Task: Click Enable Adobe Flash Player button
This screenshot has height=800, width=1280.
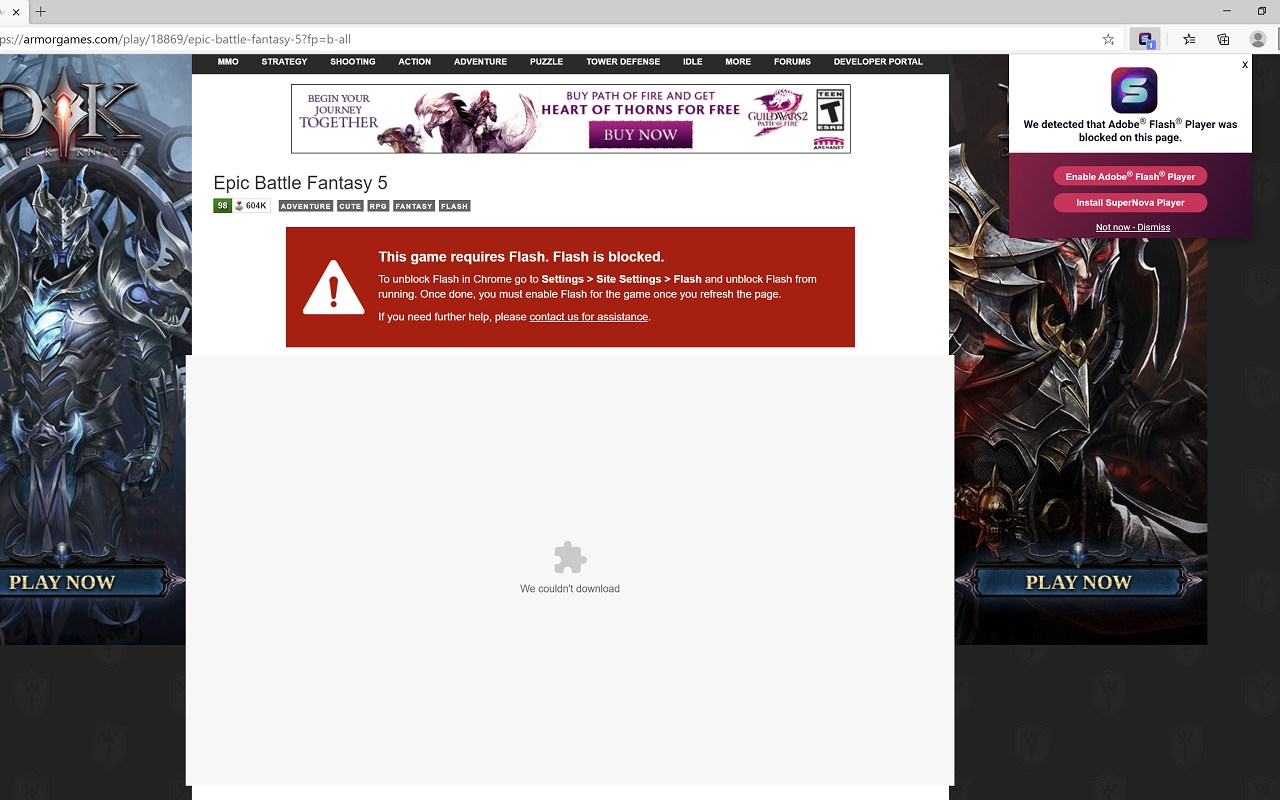Action: (1130, 176)
